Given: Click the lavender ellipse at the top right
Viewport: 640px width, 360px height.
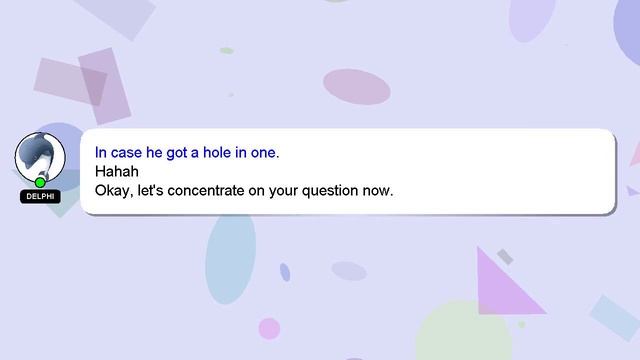Looking at the screenshot, I should 532,18.
